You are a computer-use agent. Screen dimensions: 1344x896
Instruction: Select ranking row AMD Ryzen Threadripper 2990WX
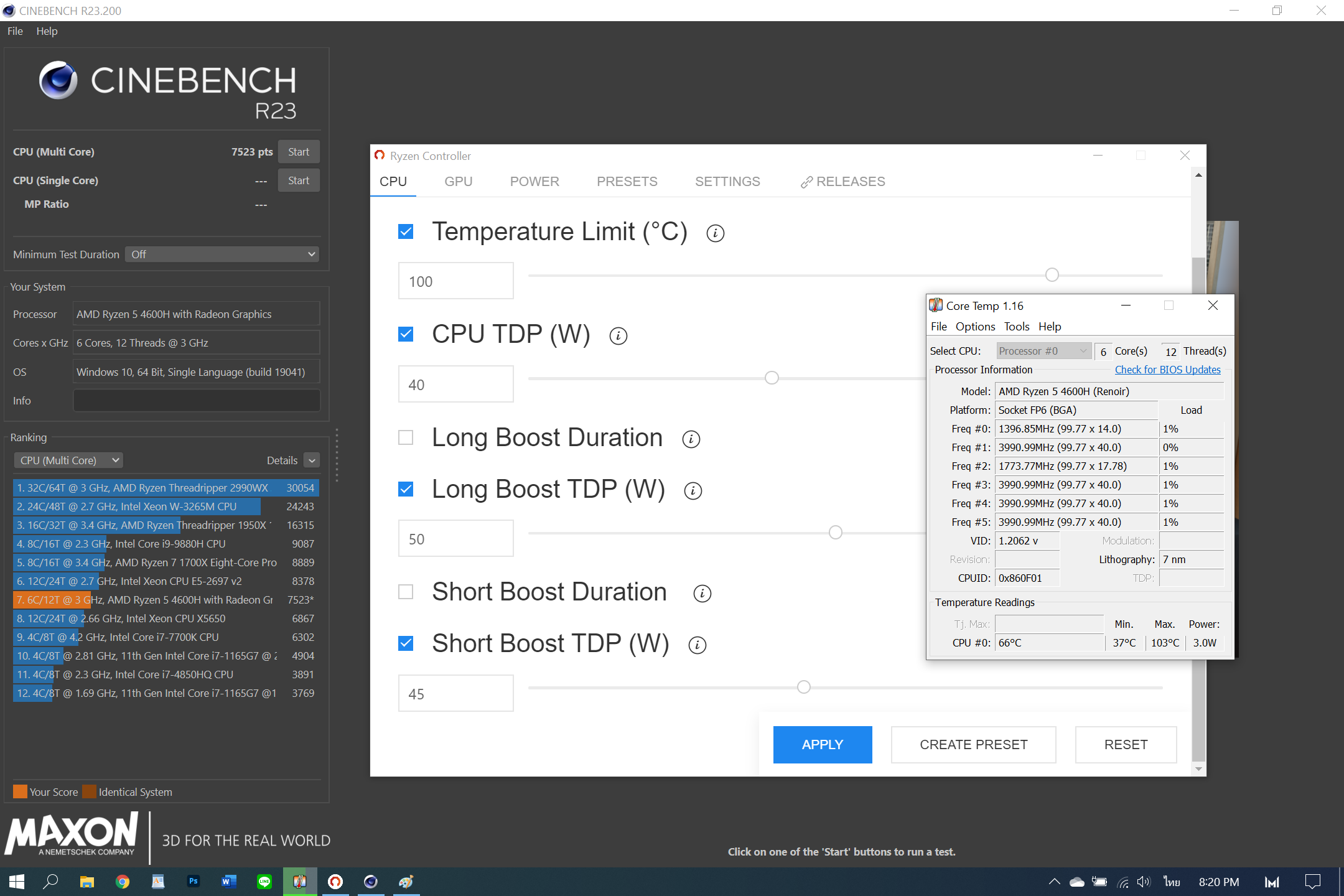pos(166,488)
